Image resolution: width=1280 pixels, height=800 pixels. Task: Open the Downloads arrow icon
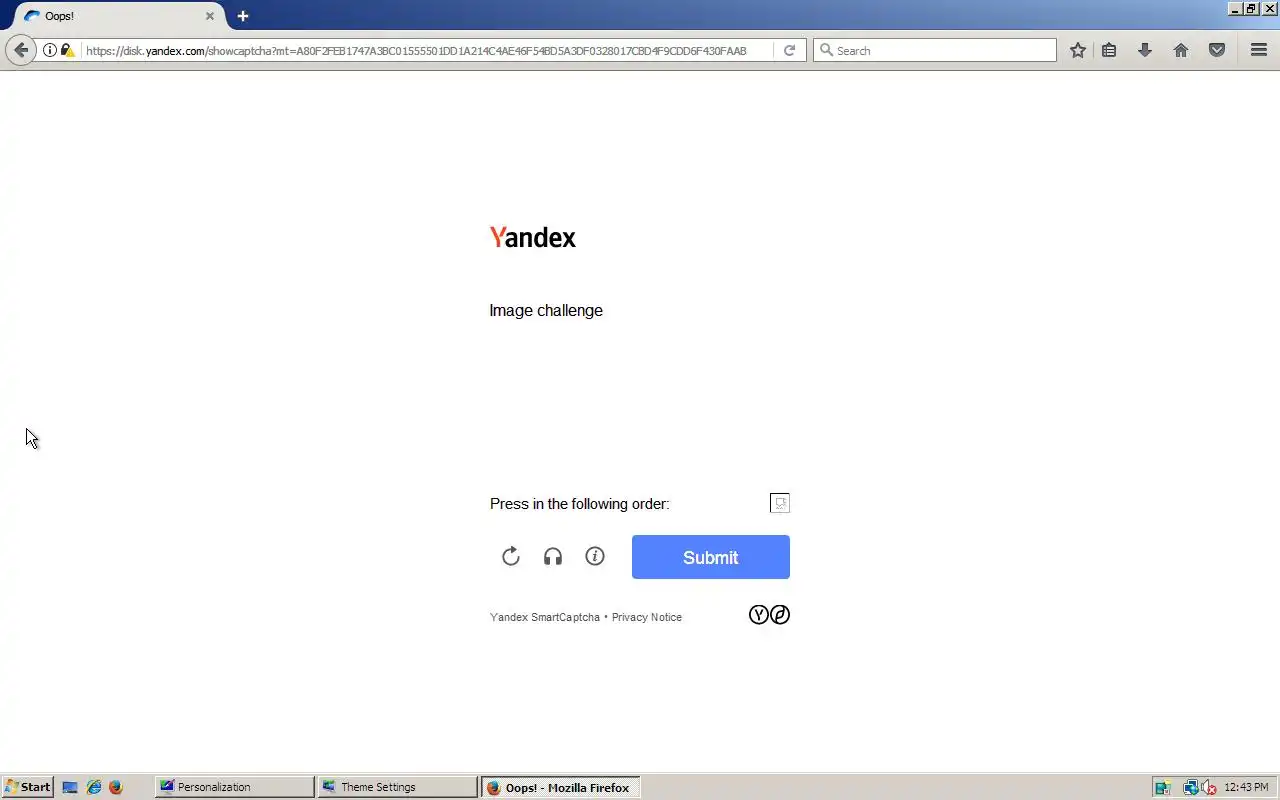pyautogui.click(x=1145, y=50)
